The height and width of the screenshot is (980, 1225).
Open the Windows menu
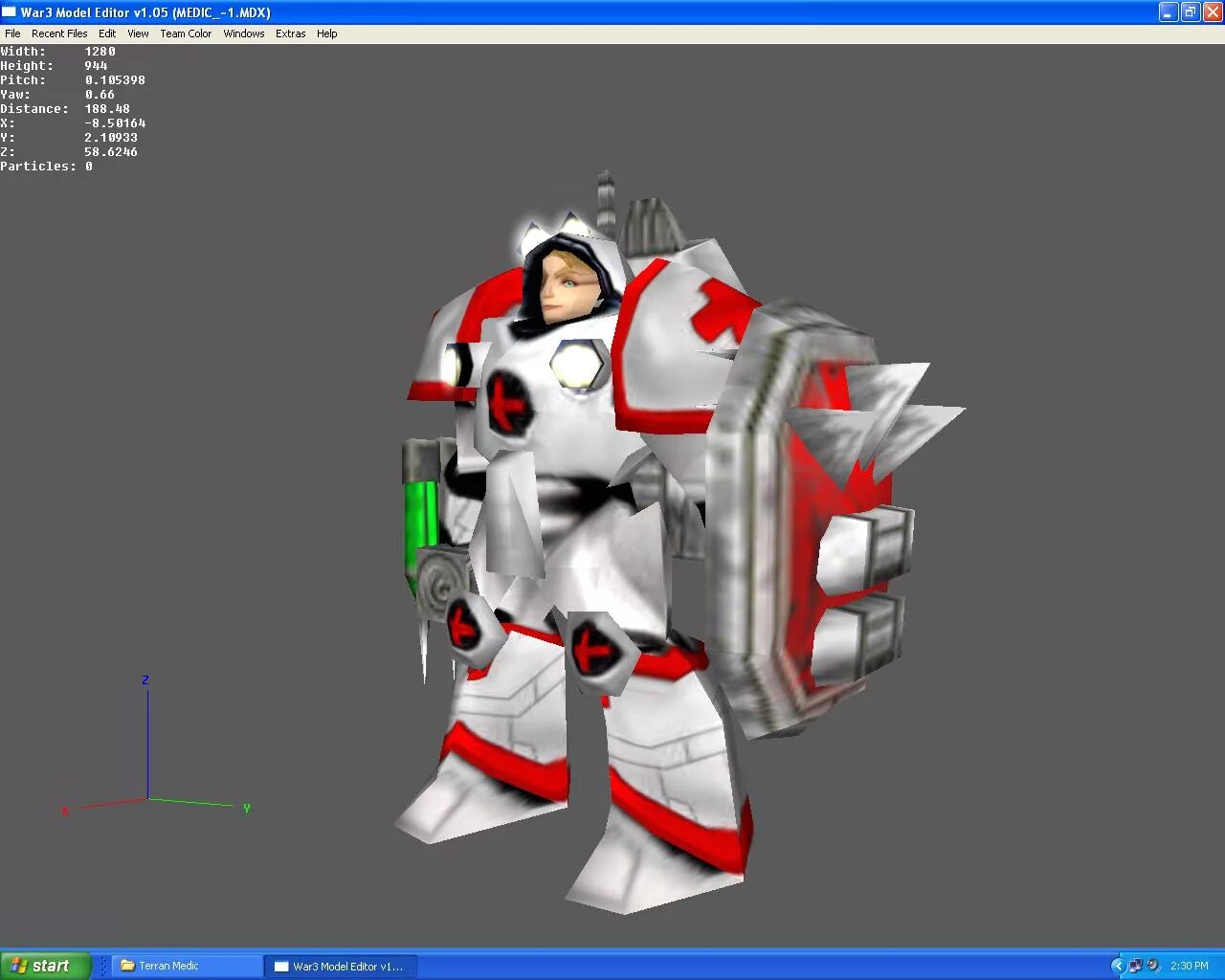click(x=244, y=33)
